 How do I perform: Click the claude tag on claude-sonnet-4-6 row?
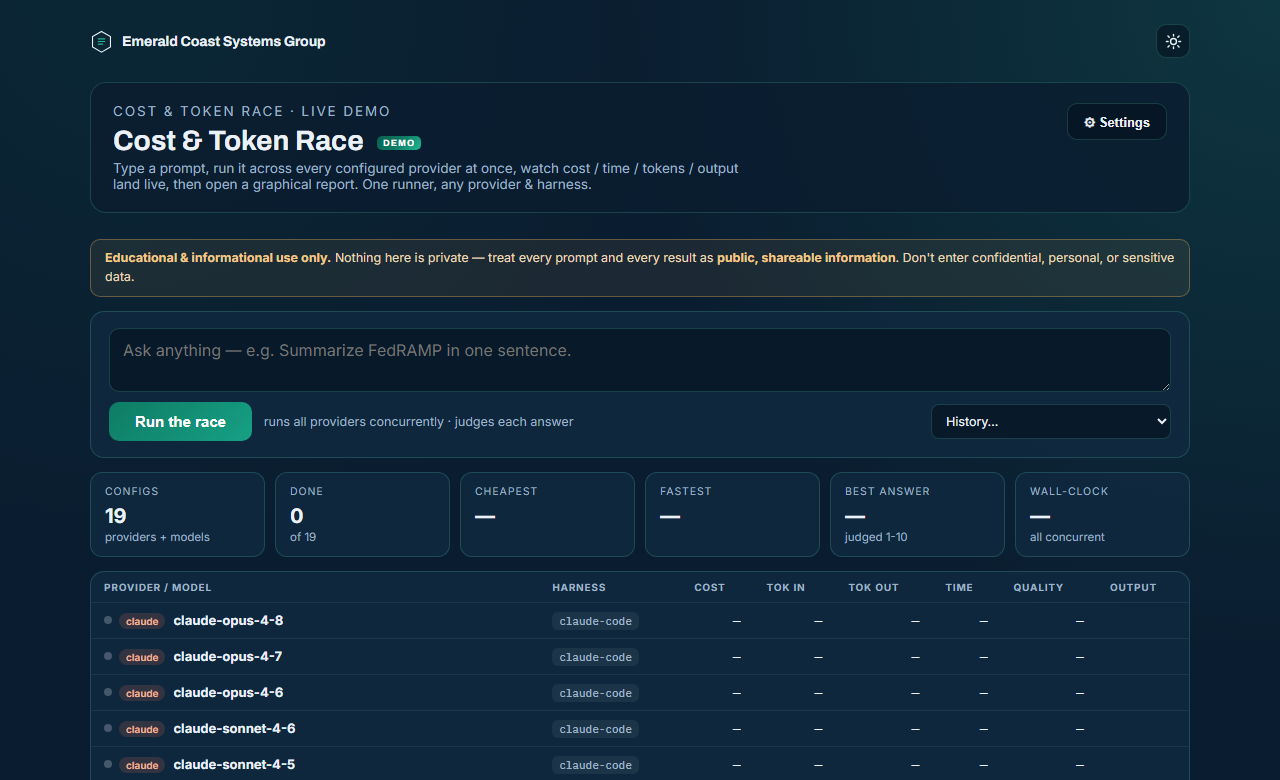142,730
